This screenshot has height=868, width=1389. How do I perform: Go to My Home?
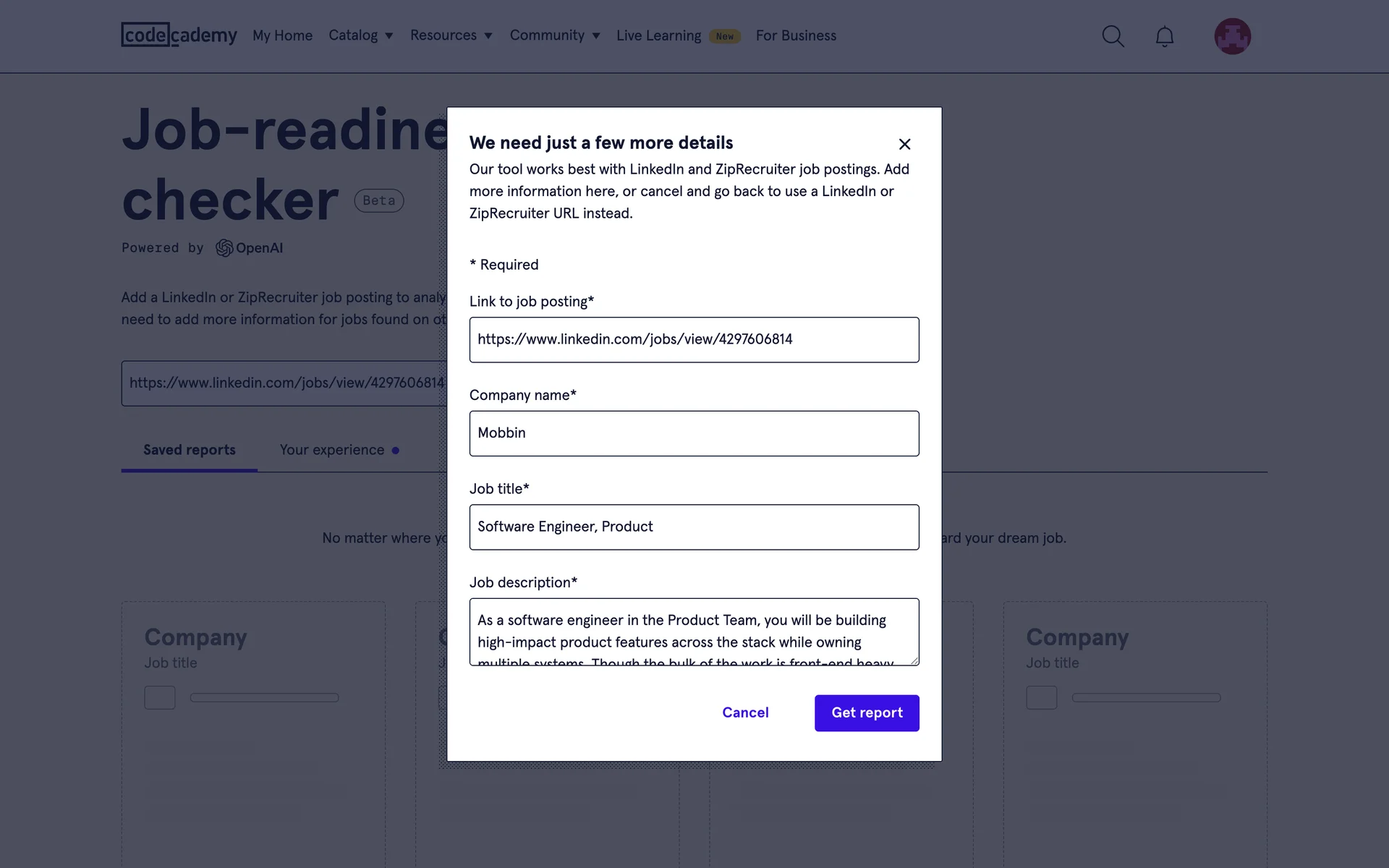click(282, 35)
